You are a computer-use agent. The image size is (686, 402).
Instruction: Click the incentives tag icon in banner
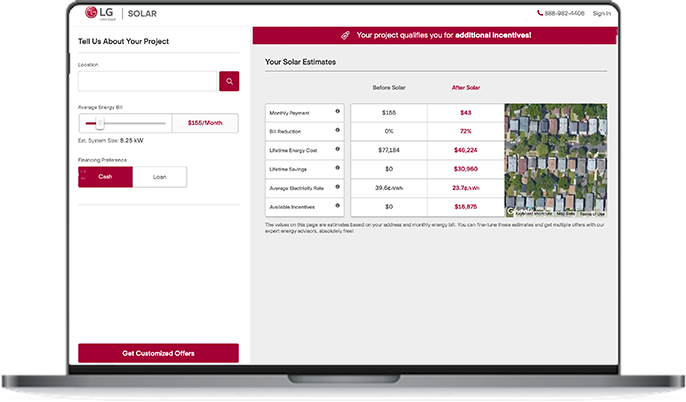(x=345, y=35)
